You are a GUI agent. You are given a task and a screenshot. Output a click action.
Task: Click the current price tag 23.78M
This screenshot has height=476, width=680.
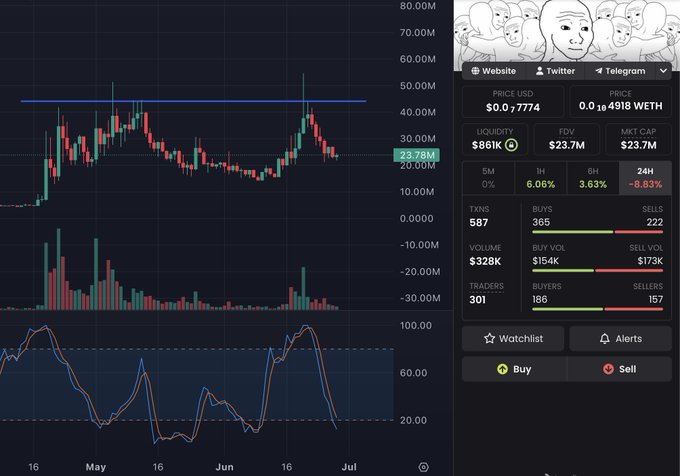416,155
